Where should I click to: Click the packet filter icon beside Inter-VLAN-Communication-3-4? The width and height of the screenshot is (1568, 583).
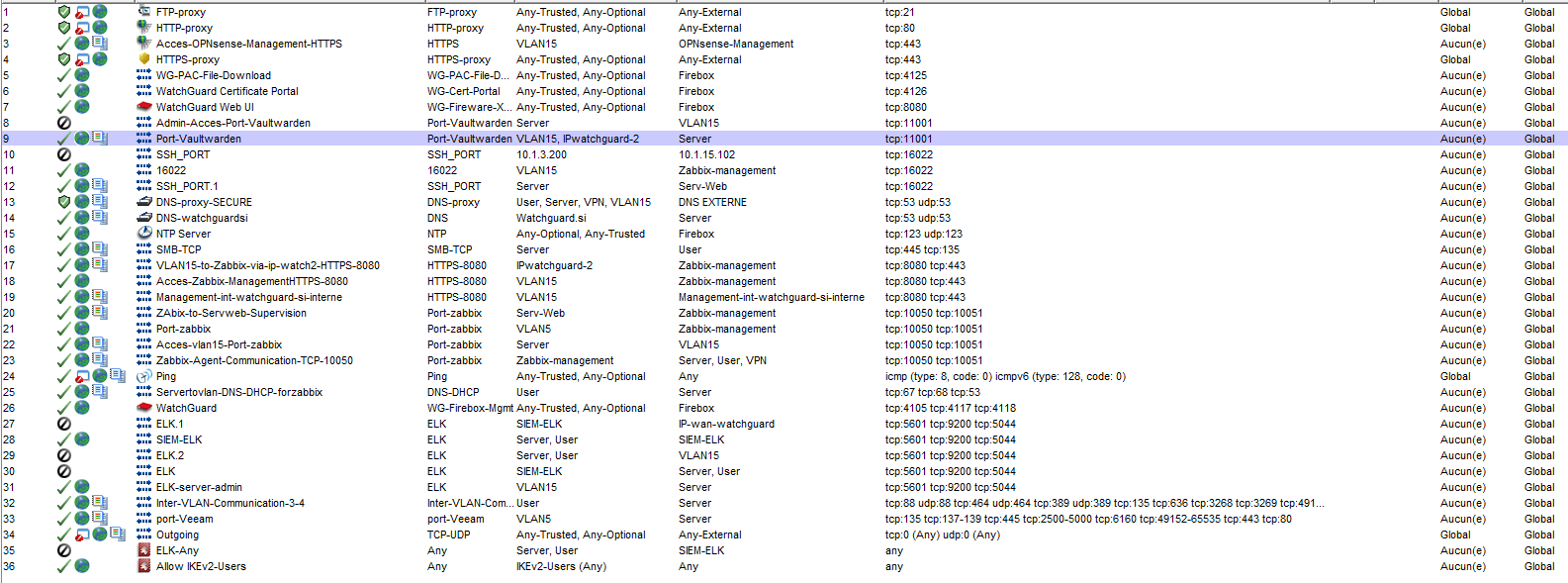pyautogui.click(x=144, y=503)
